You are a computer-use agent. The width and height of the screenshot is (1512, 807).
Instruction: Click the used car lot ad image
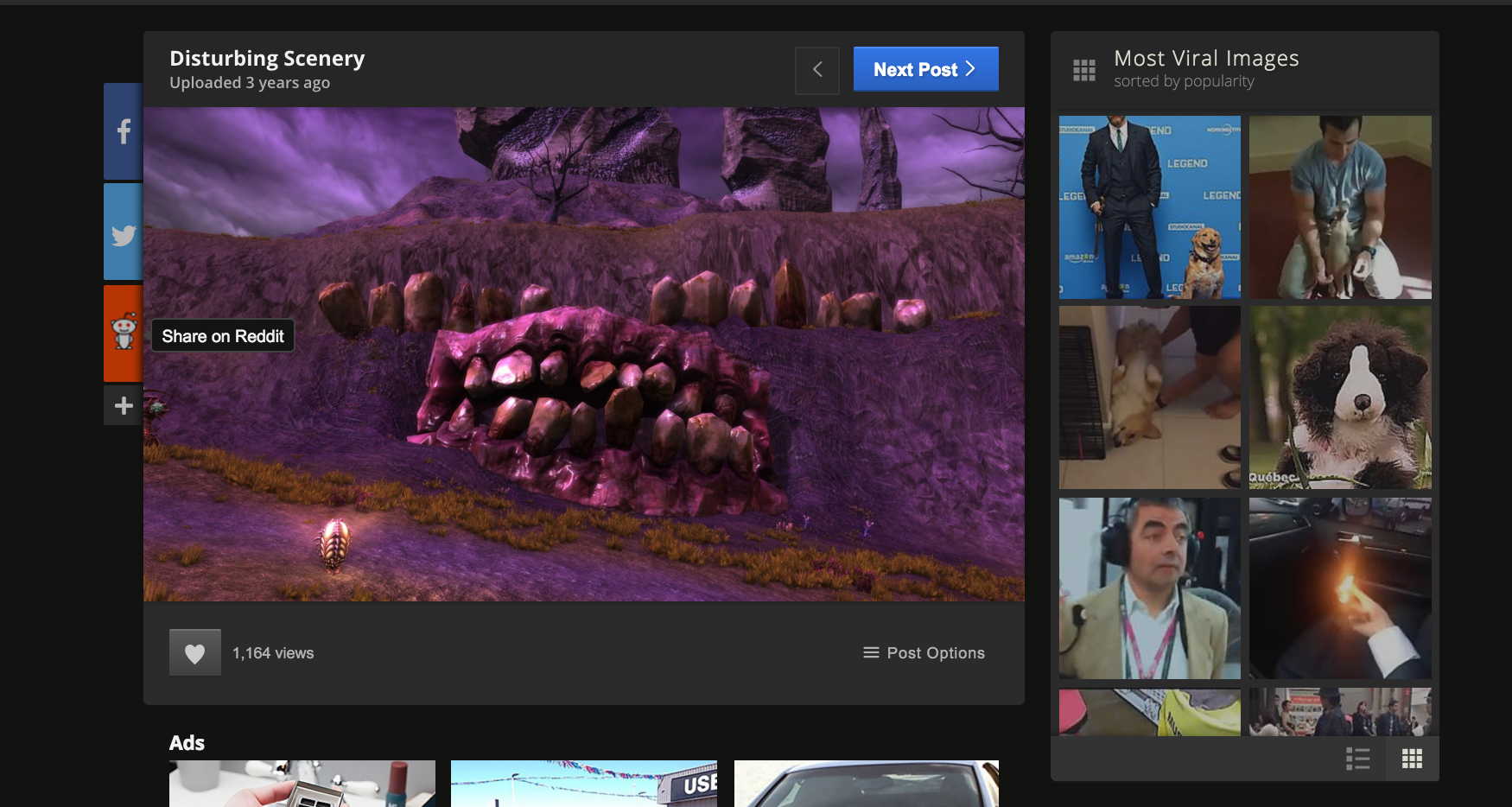point(584,784)
